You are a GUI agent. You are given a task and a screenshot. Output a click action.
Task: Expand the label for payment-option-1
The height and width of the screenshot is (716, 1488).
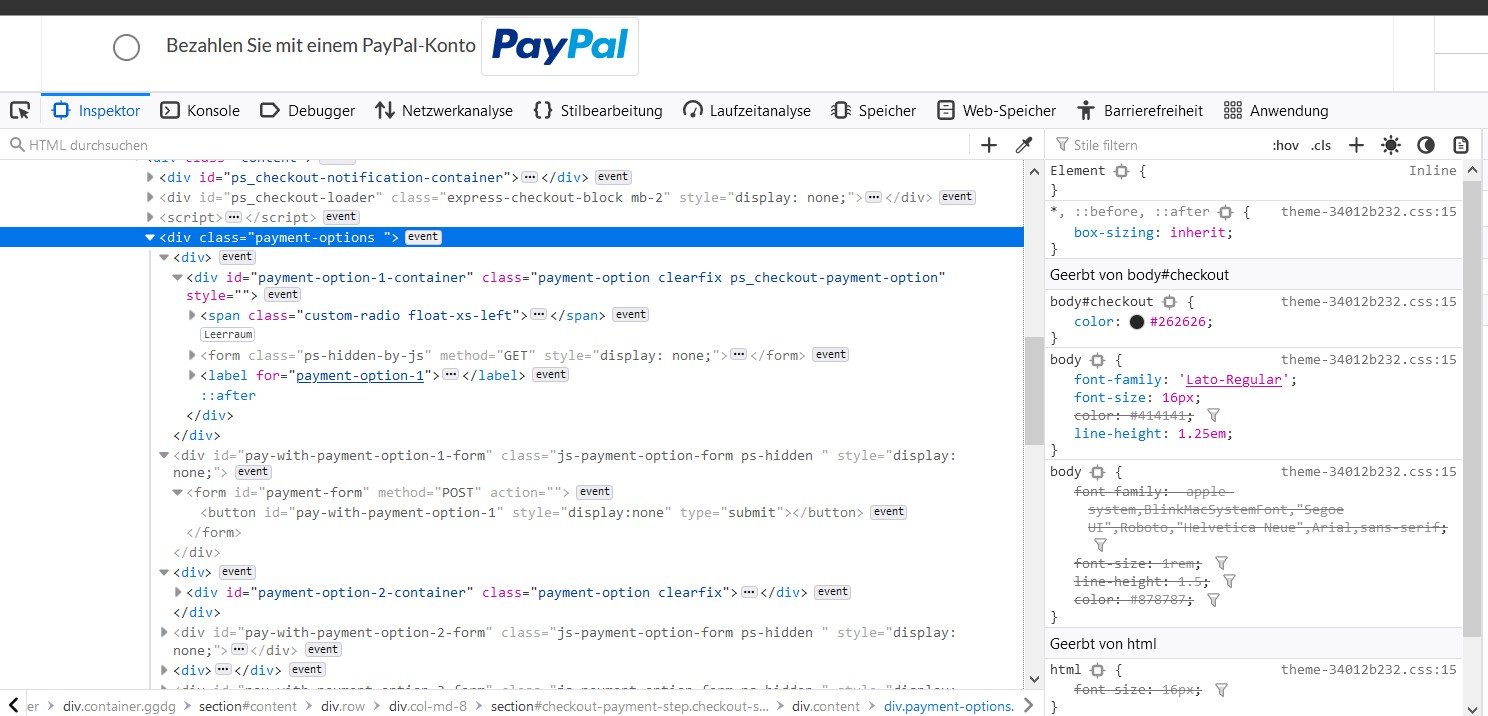(x=192, y=375)
